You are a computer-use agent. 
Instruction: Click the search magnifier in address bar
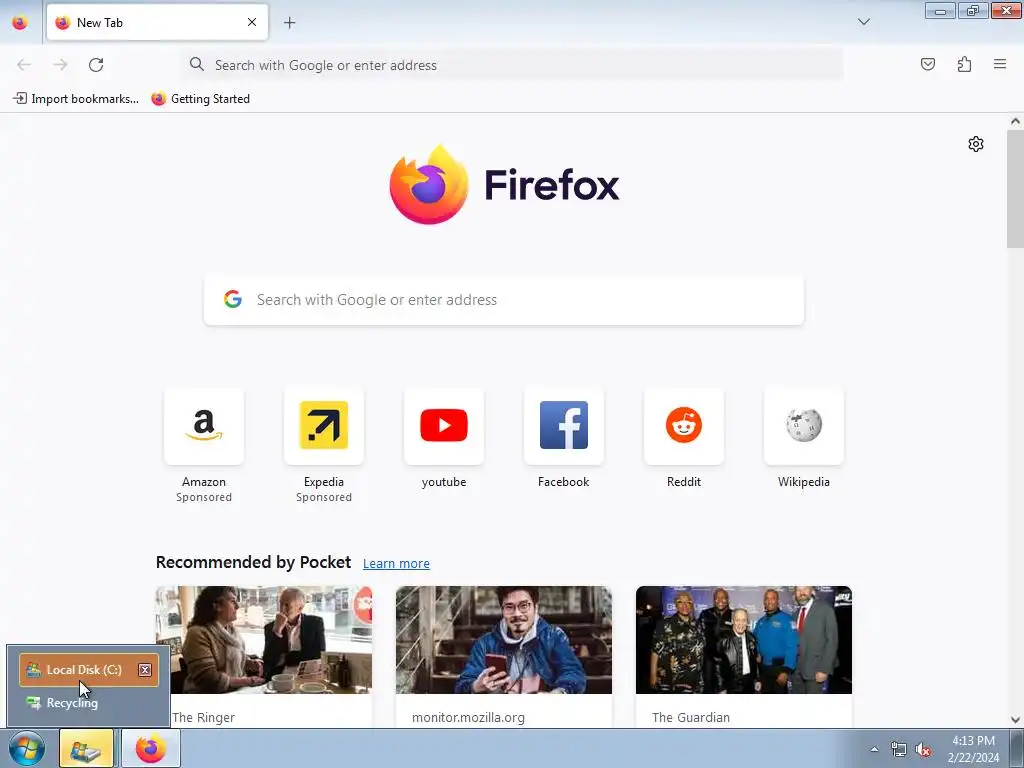pyautogui.click(x=197, y=64)
